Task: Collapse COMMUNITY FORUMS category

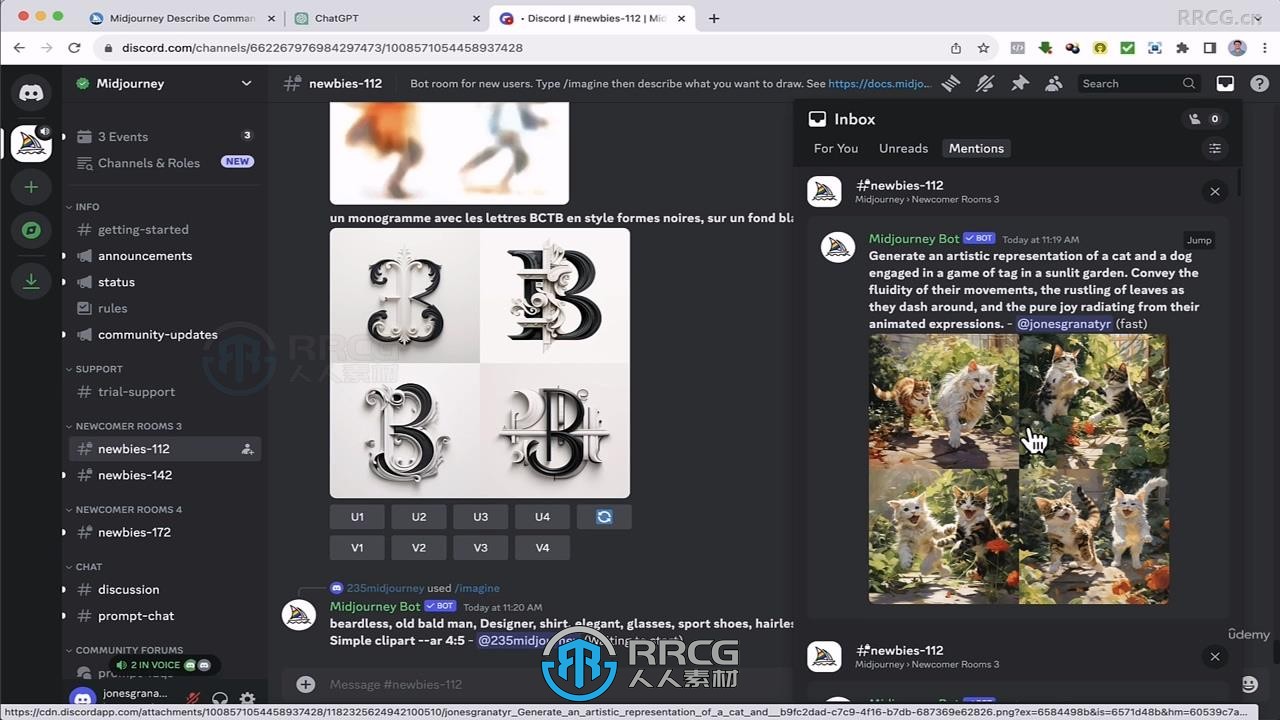Action: (x=125, y=650)
